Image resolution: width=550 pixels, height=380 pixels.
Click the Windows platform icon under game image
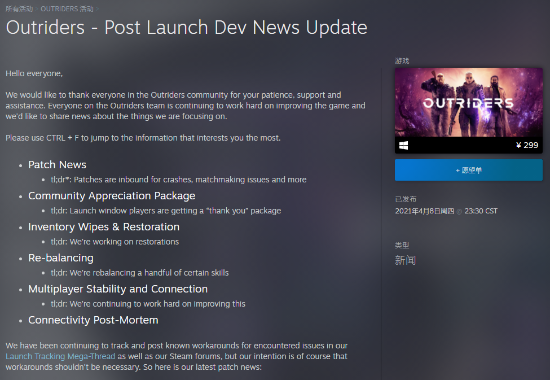403,145
